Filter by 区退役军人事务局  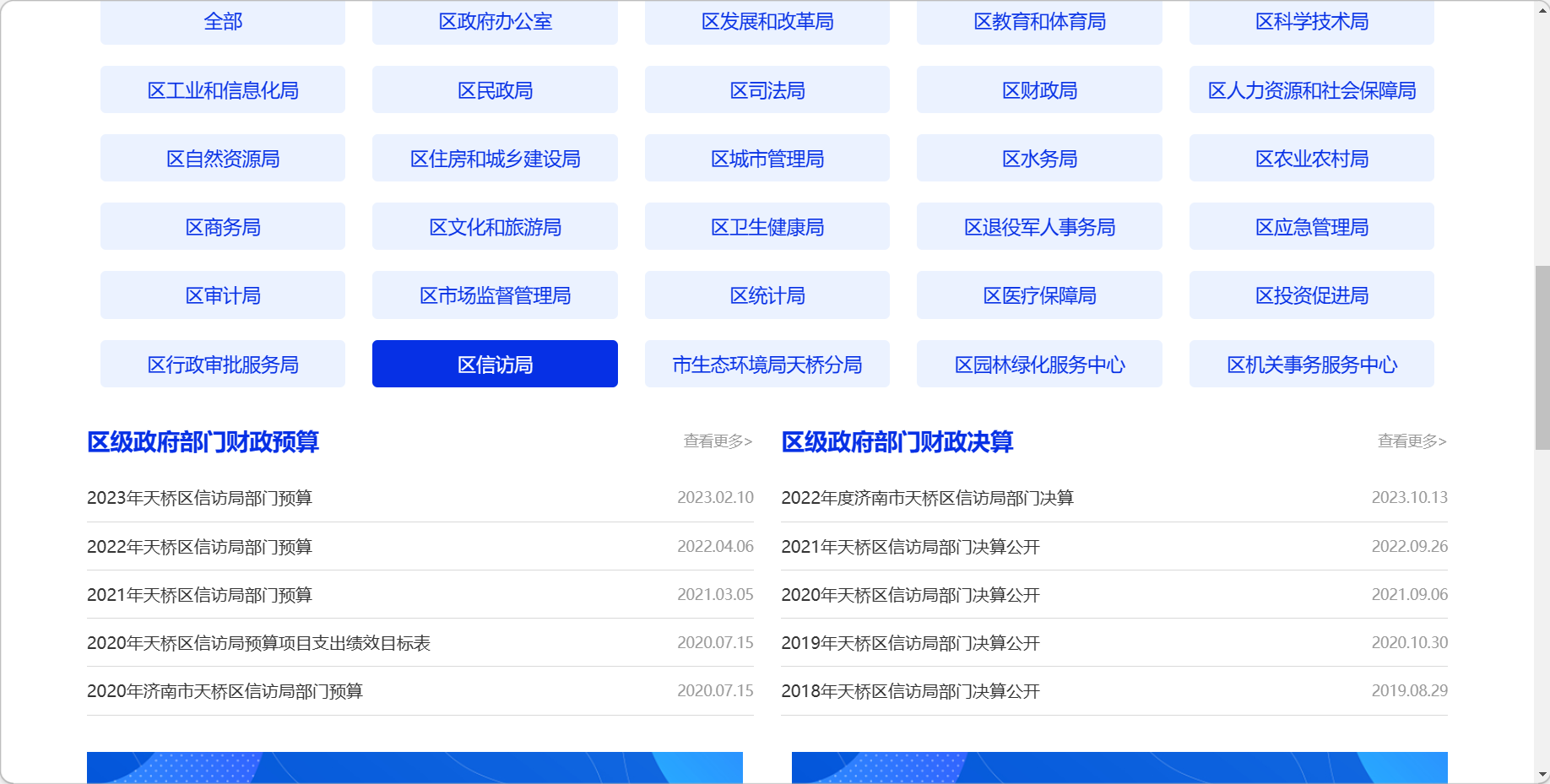(1039, 226)
